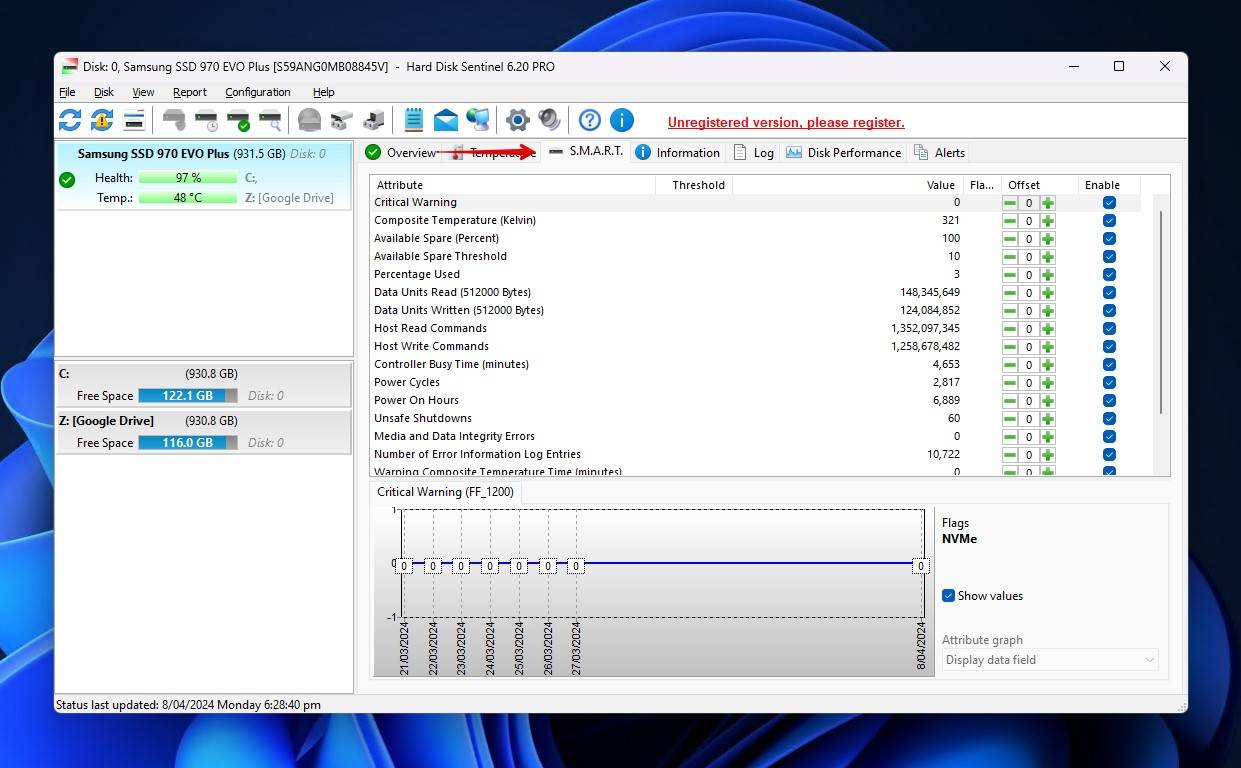
Task: Uncheck Enable for Critical Warning attribute
Action: (x=1109, y=203)
